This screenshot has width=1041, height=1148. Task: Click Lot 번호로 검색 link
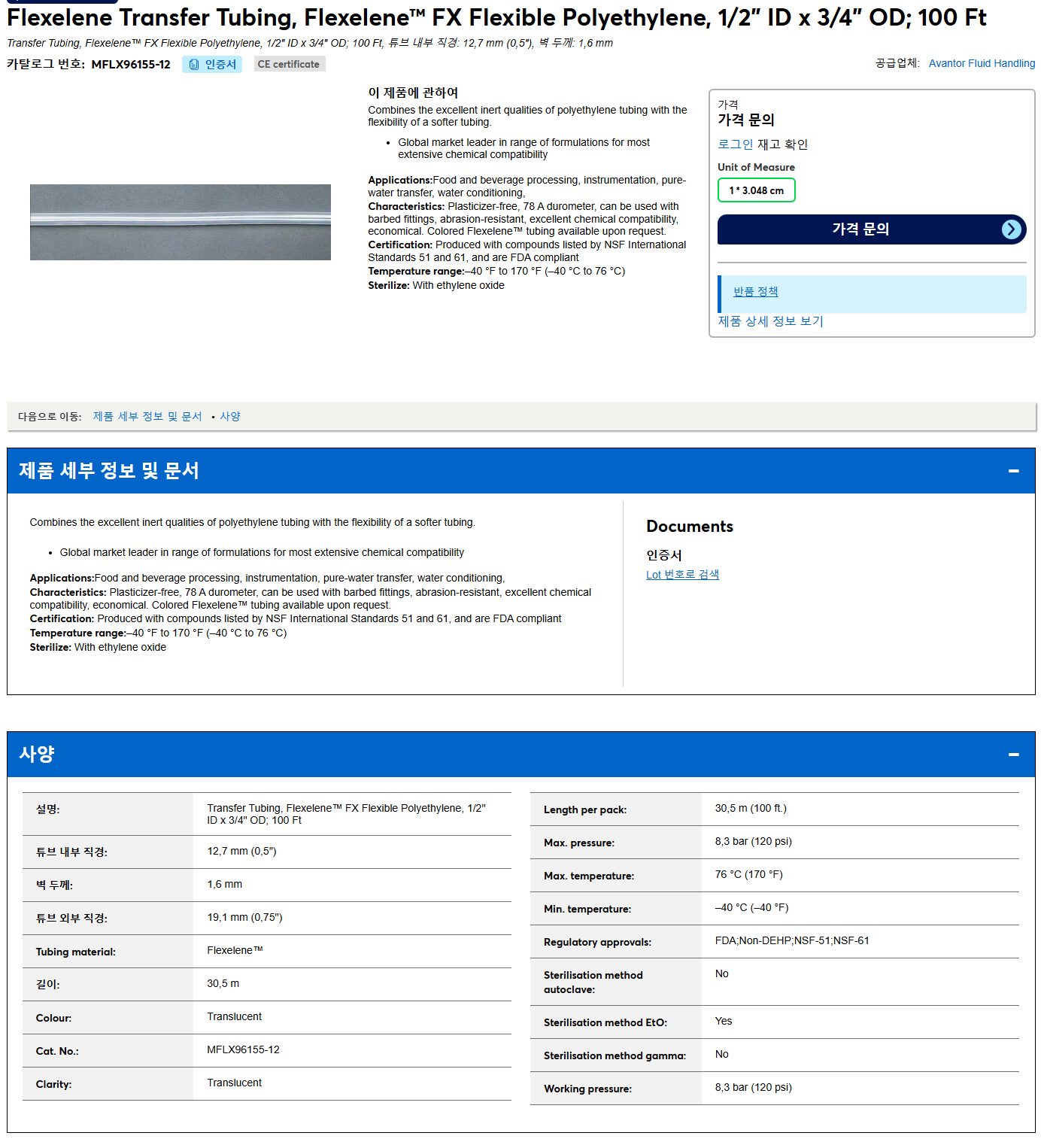point(682,575)
